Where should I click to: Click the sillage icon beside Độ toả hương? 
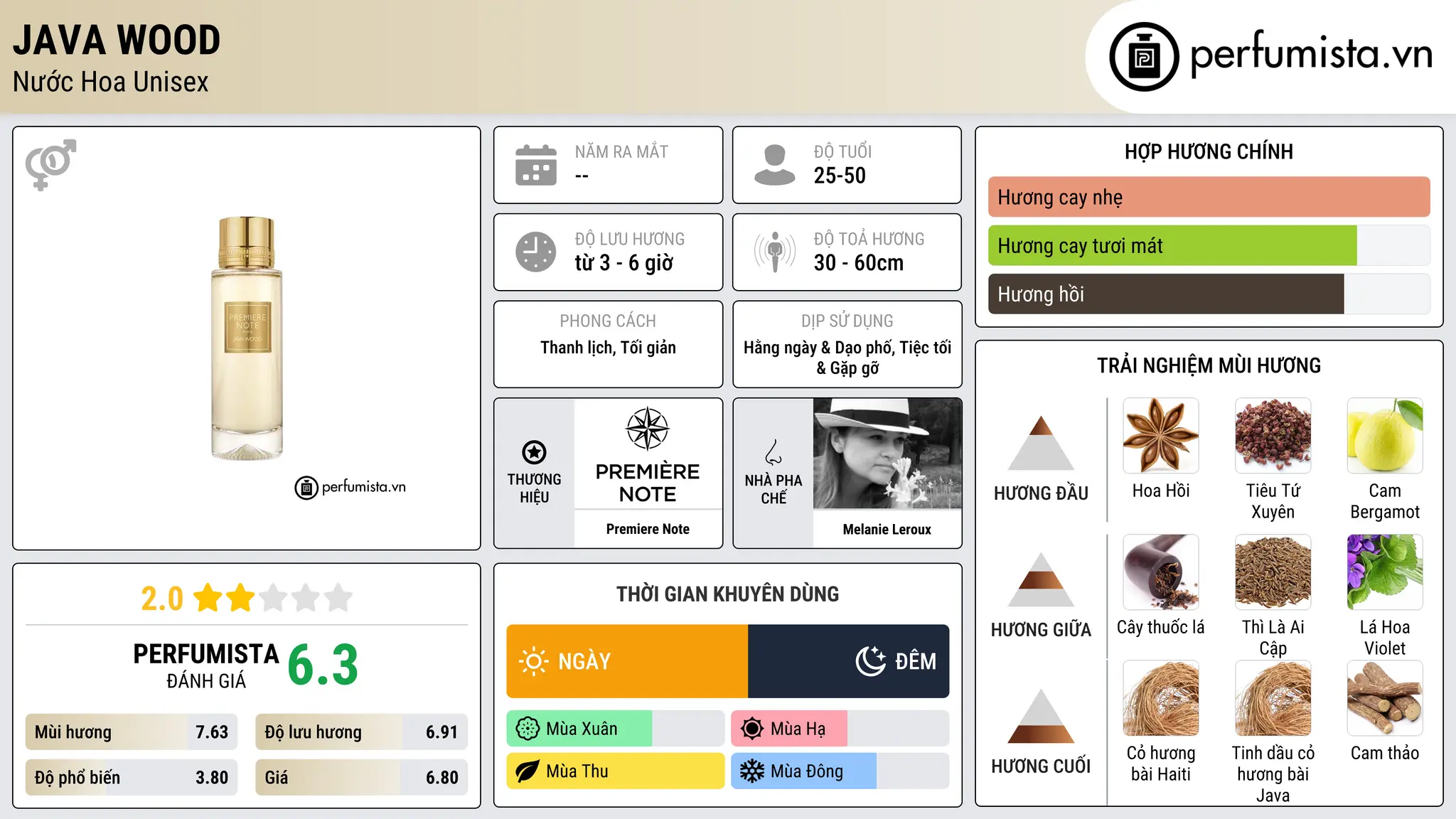pos(774,252)
